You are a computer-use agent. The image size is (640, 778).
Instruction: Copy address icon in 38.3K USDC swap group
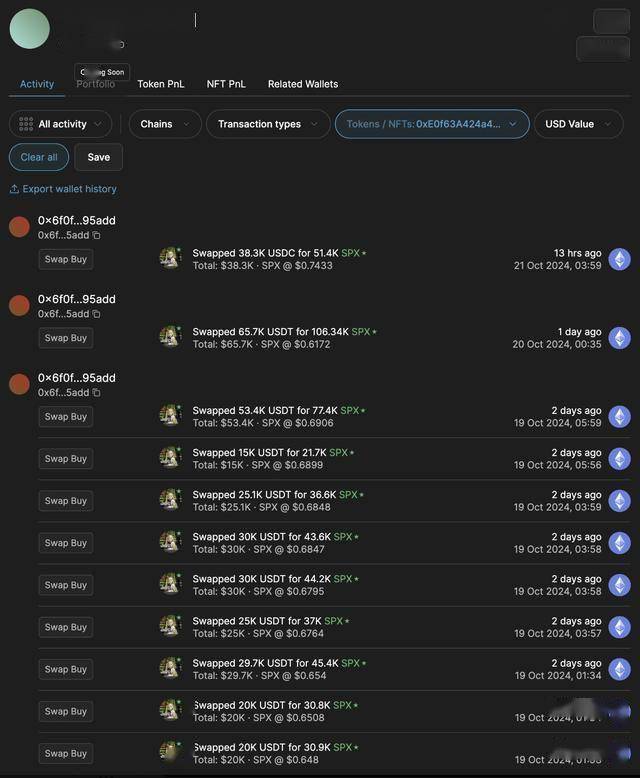[97, 235]
